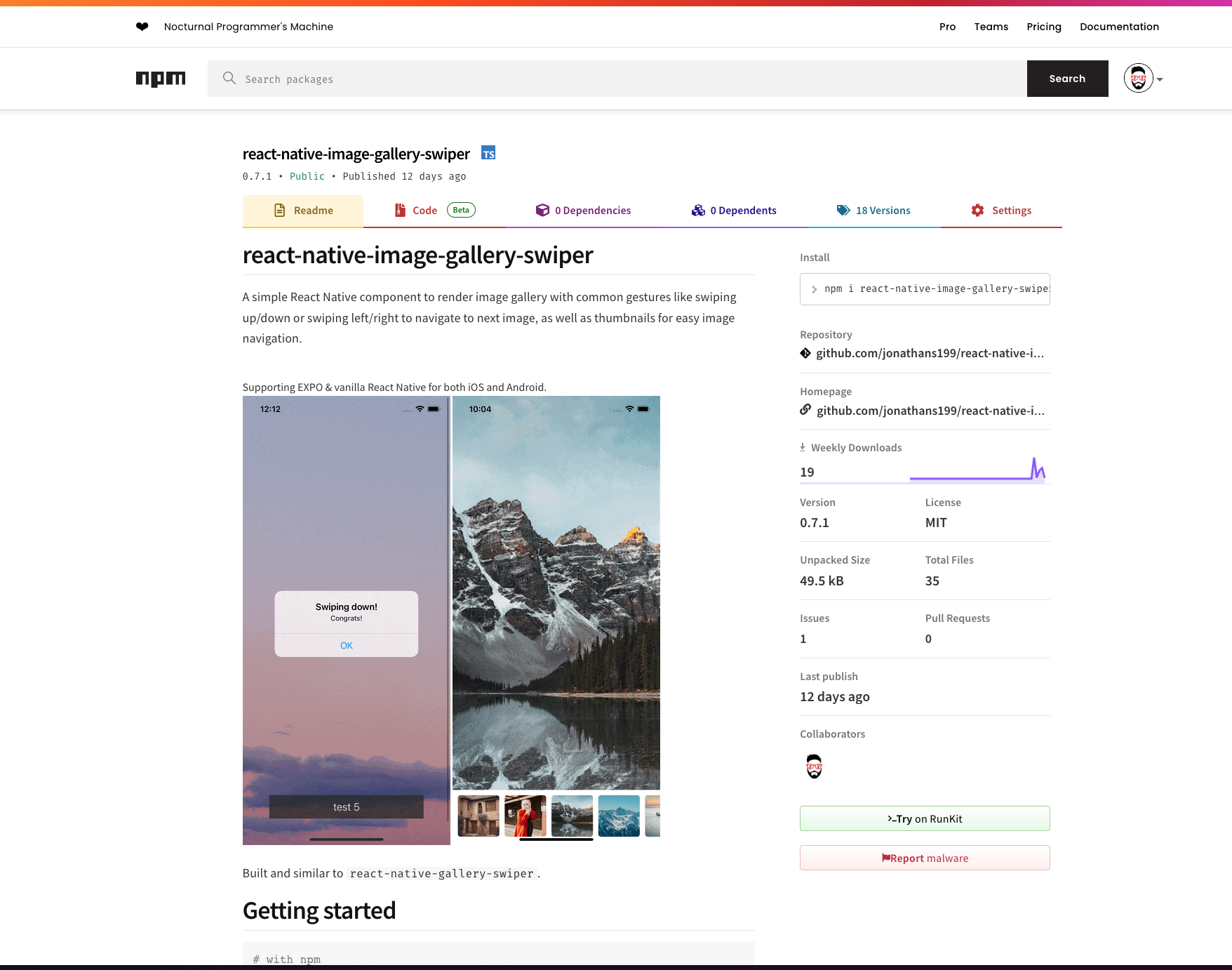The height and width of the screenshot is (970, 1232).
Task: Click the black heart icon in top bar
Action: (142, 27)
